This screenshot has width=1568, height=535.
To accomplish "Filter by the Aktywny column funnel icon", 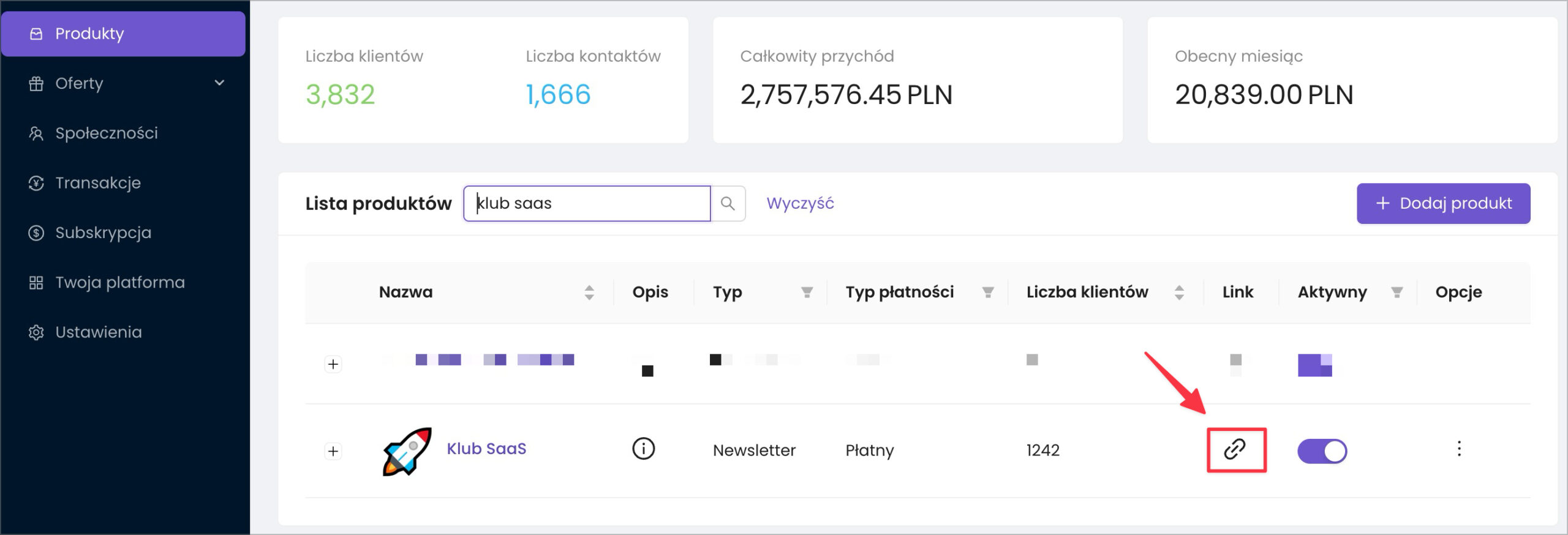I will (1396, 293).
